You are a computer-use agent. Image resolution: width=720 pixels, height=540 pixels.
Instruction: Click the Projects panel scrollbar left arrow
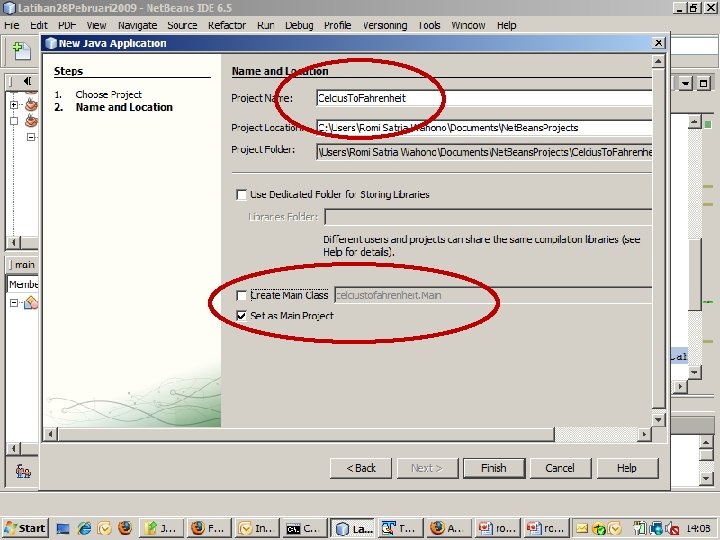pyautogui.click(x=14, y=242)
